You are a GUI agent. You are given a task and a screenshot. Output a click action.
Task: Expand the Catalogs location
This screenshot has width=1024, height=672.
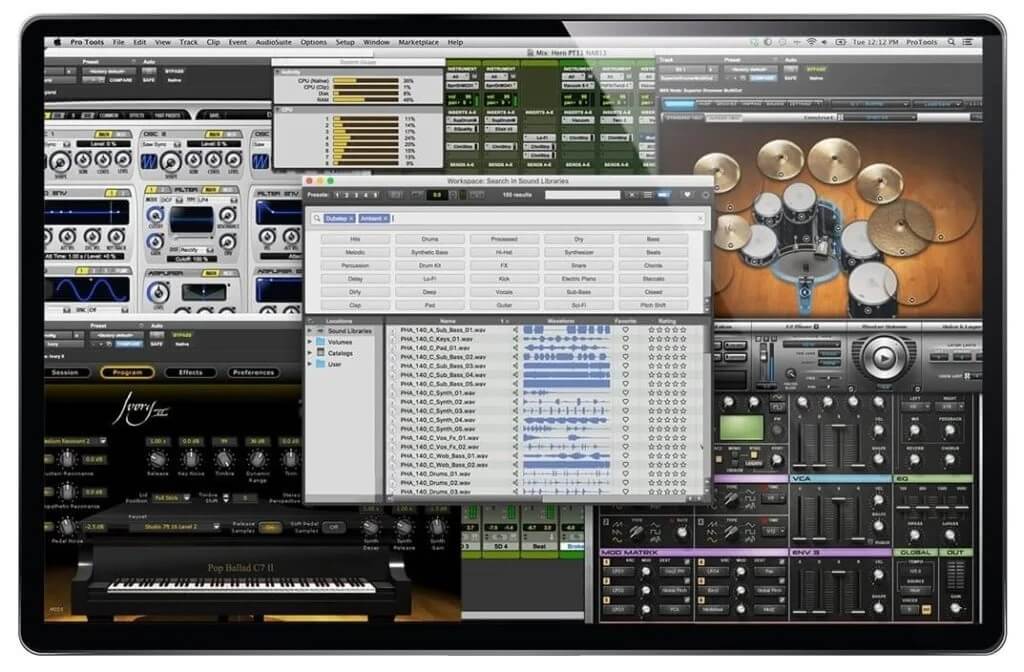click(x=310, y=353)
